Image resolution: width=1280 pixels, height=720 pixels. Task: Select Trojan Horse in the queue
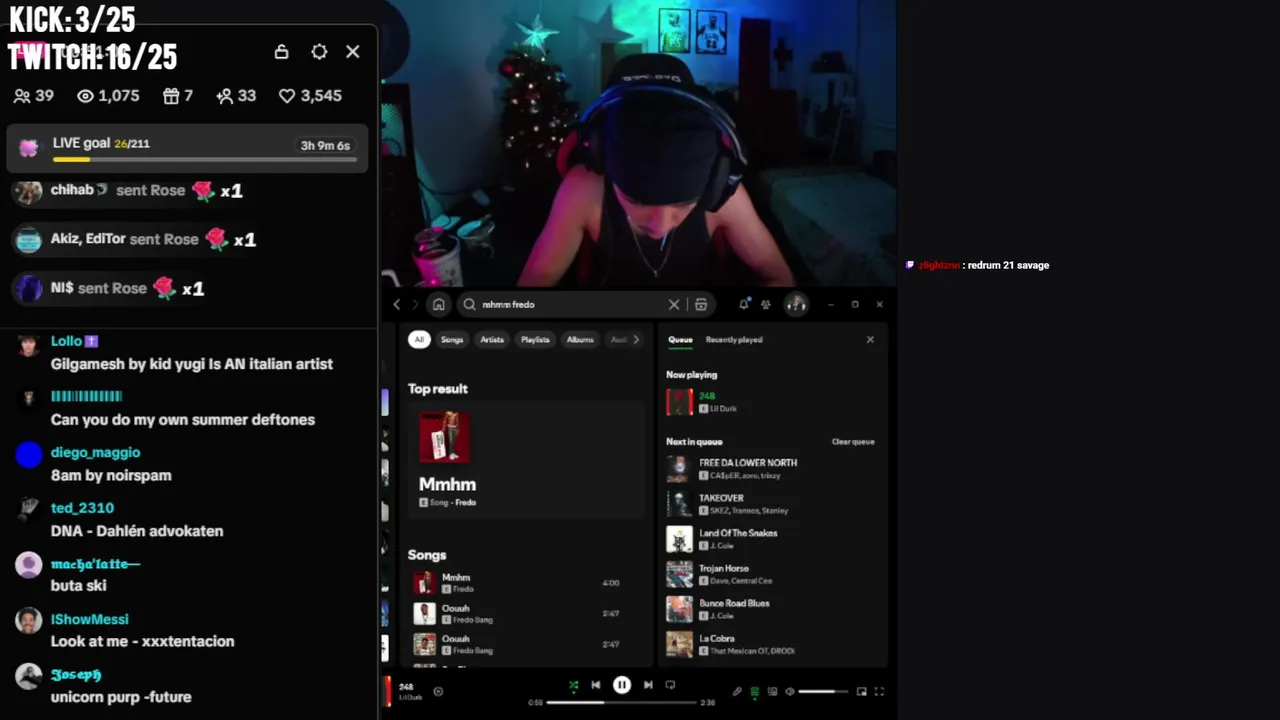(770, 573)
